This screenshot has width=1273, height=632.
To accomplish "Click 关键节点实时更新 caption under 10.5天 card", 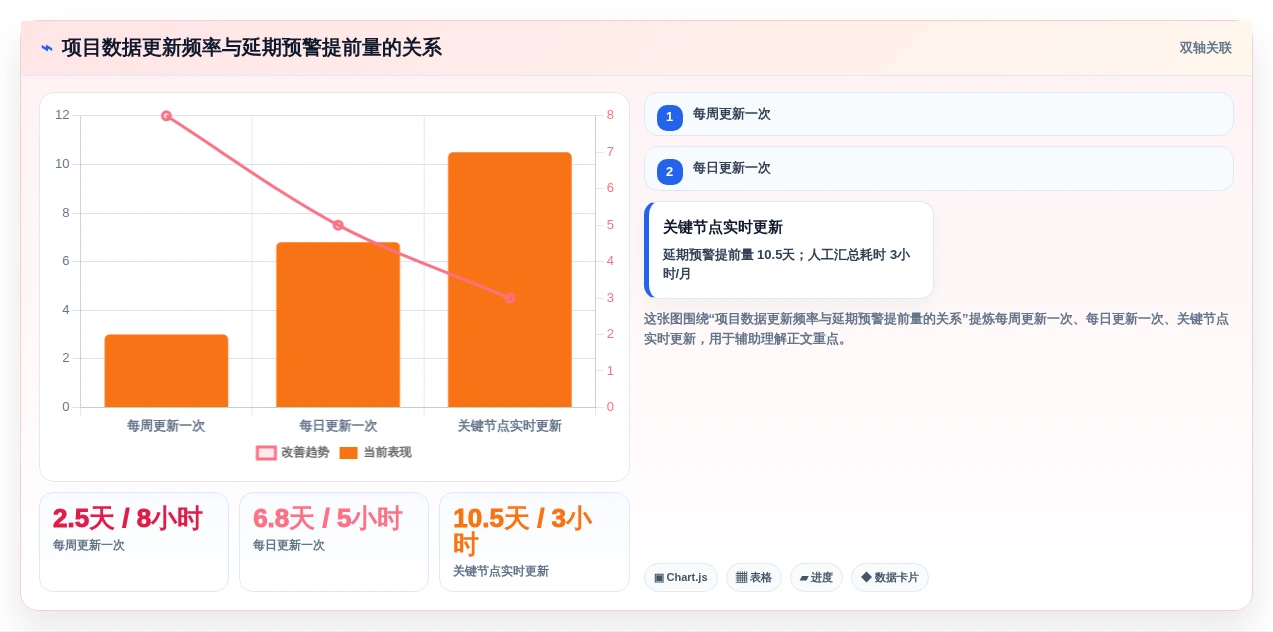I will (x=501, y=572).
